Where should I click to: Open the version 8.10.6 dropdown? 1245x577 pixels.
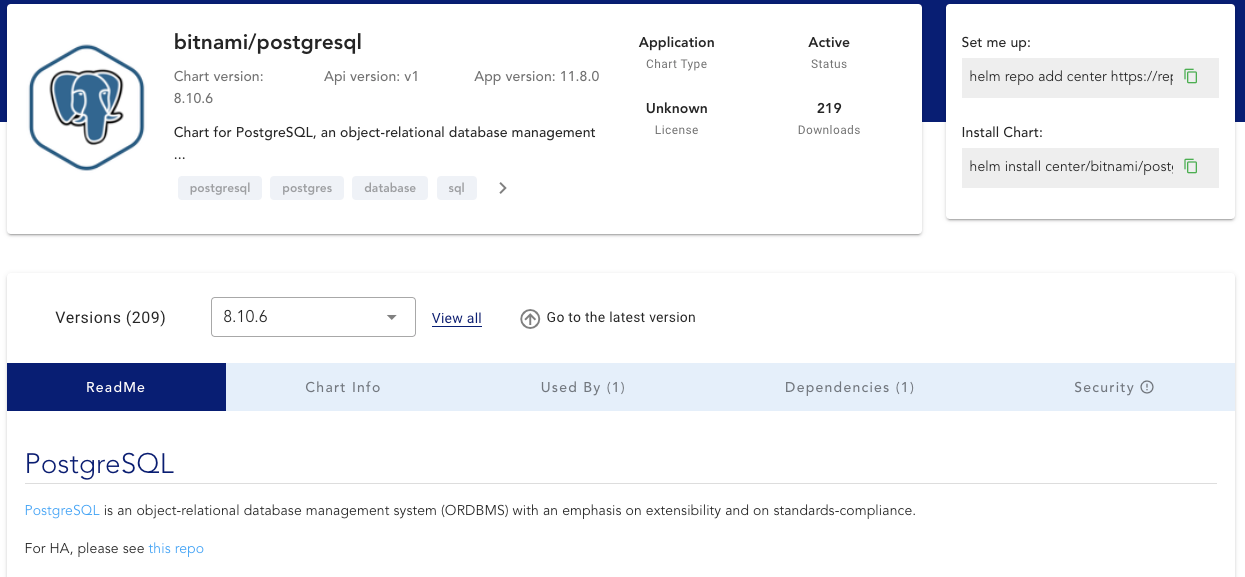tap(313, 317)
